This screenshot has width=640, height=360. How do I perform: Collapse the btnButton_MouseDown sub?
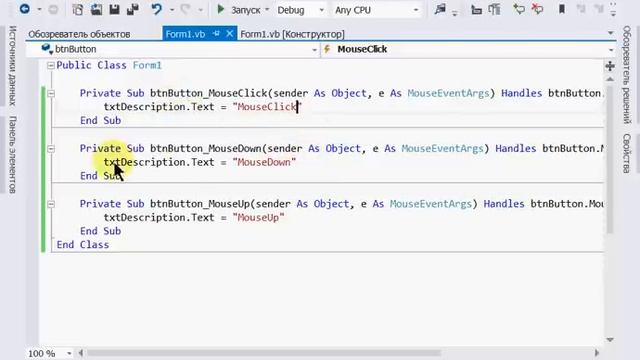[51, 149]
